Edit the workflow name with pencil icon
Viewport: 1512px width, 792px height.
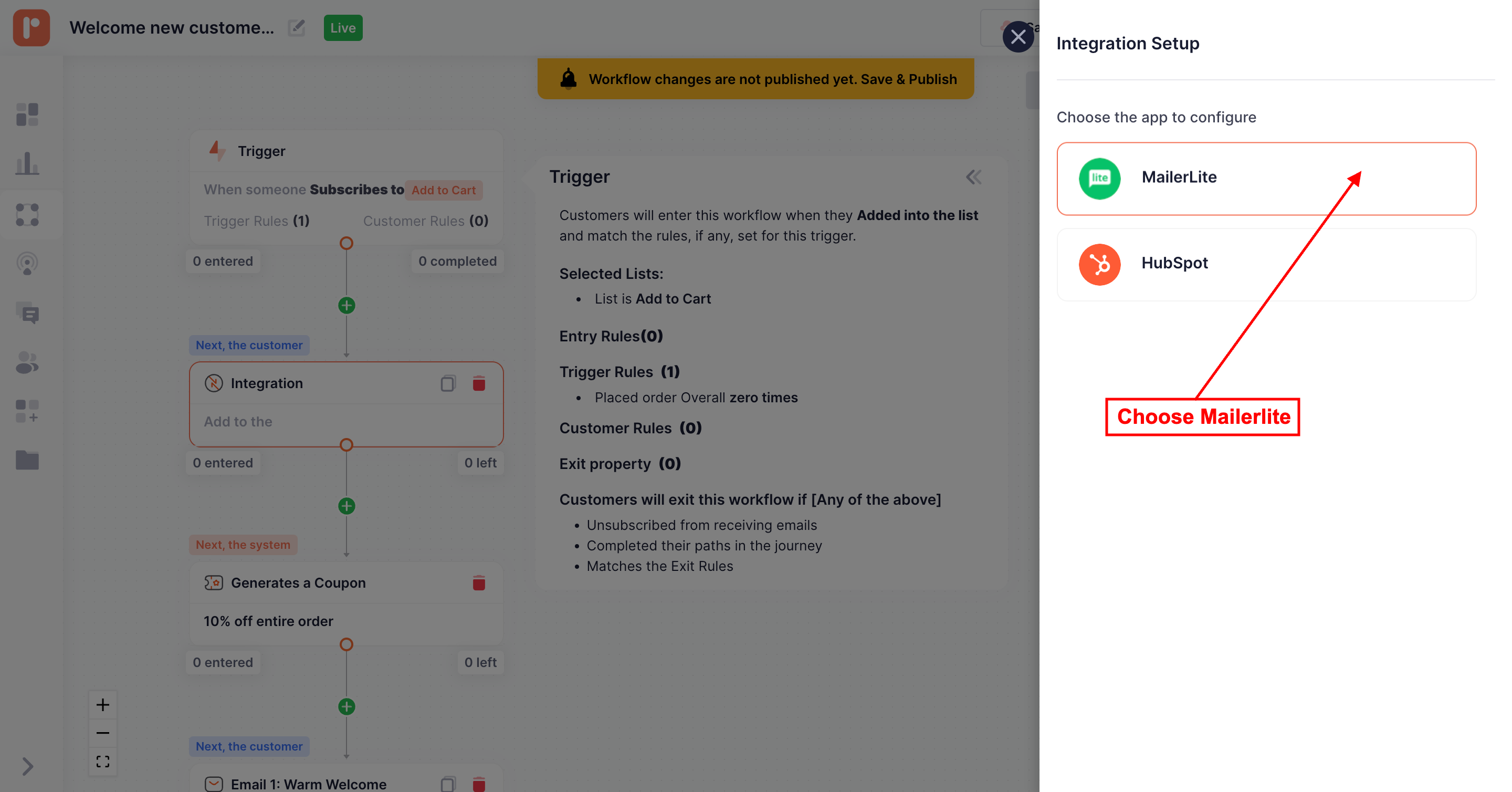pyautogui.click(x=297, y=28)
